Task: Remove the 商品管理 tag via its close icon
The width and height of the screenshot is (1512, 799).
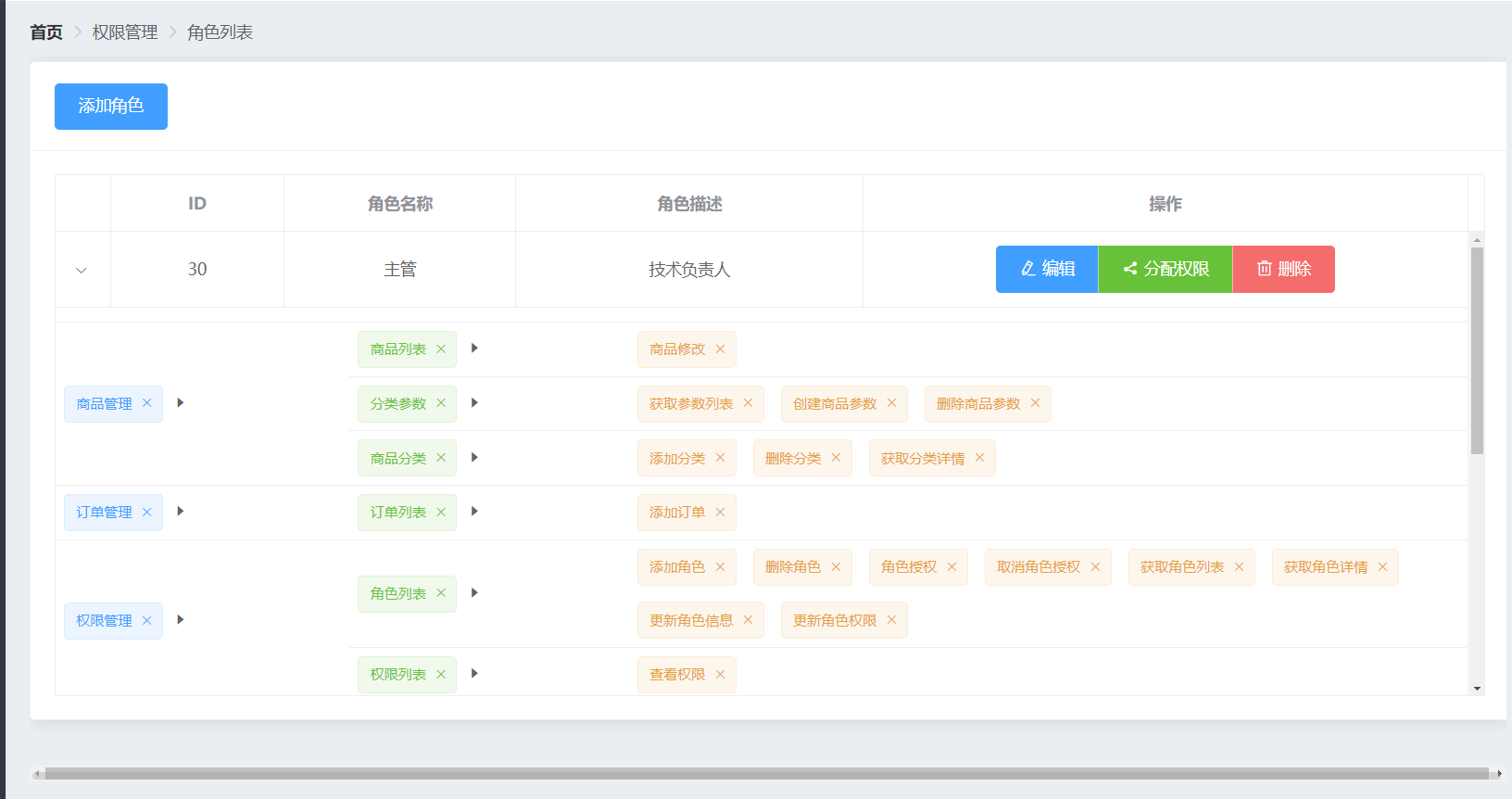Action: pyautogui.click(x=146, y=403)
